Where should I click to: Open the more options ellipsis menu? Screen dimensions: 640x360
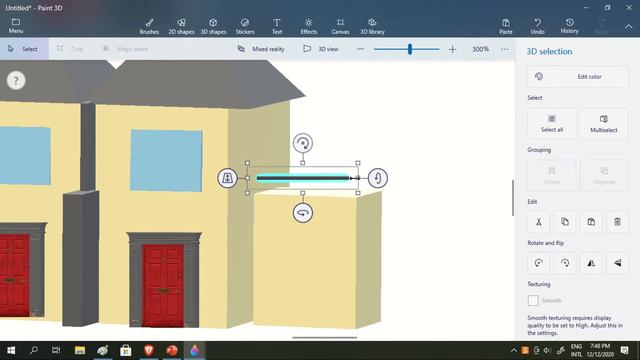coord(505,49)
